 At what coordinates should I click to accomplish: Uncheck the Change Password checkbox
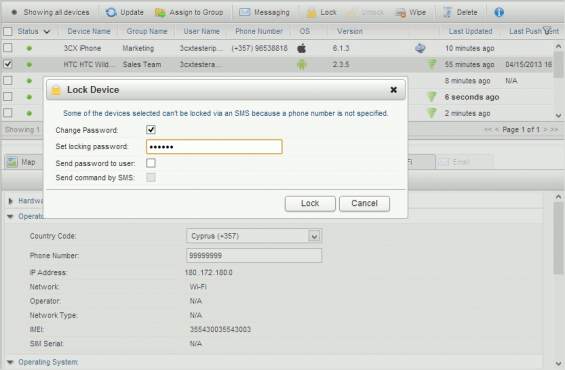tap(151, 130)
